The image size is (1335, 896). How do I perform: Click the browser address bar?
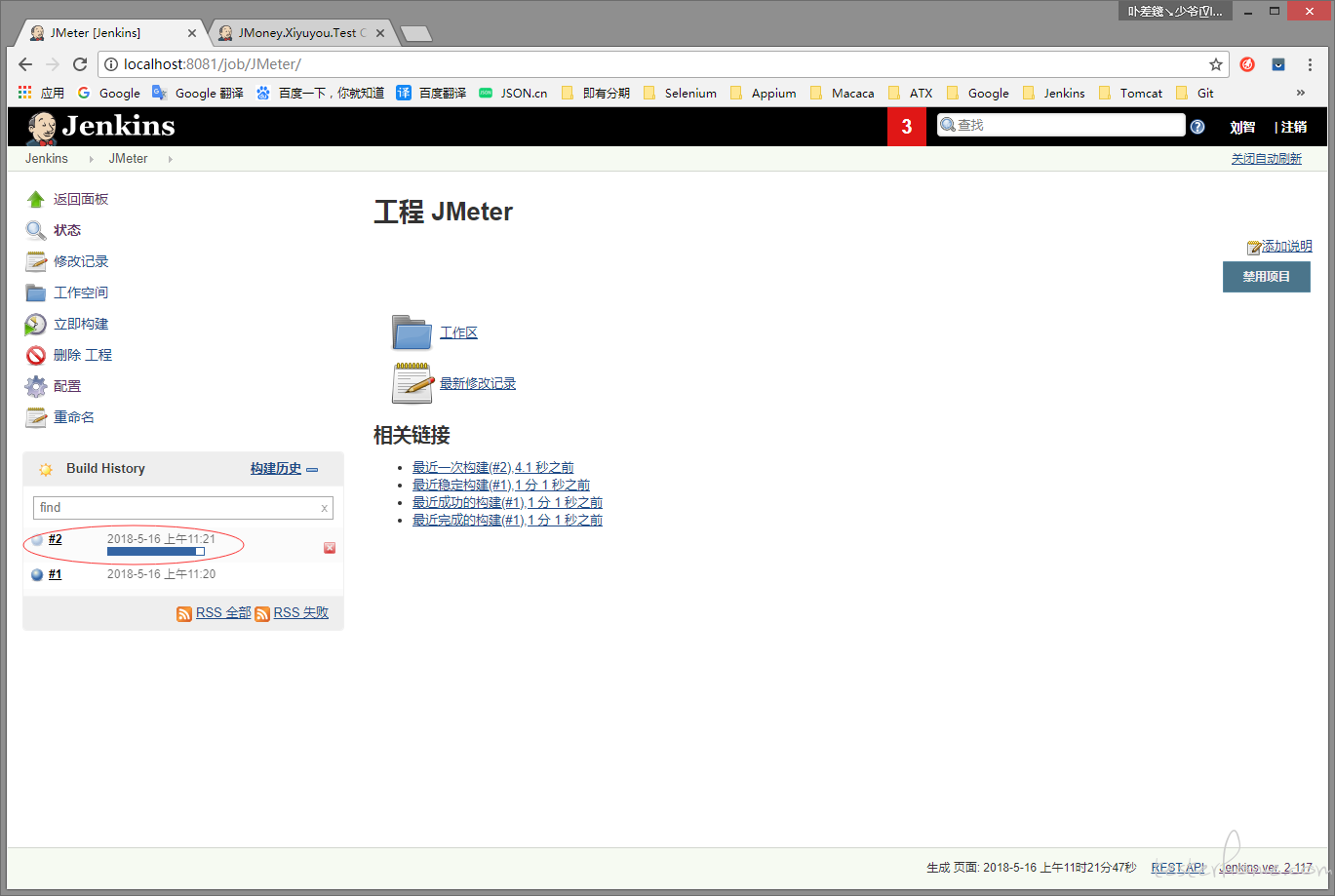663,64
